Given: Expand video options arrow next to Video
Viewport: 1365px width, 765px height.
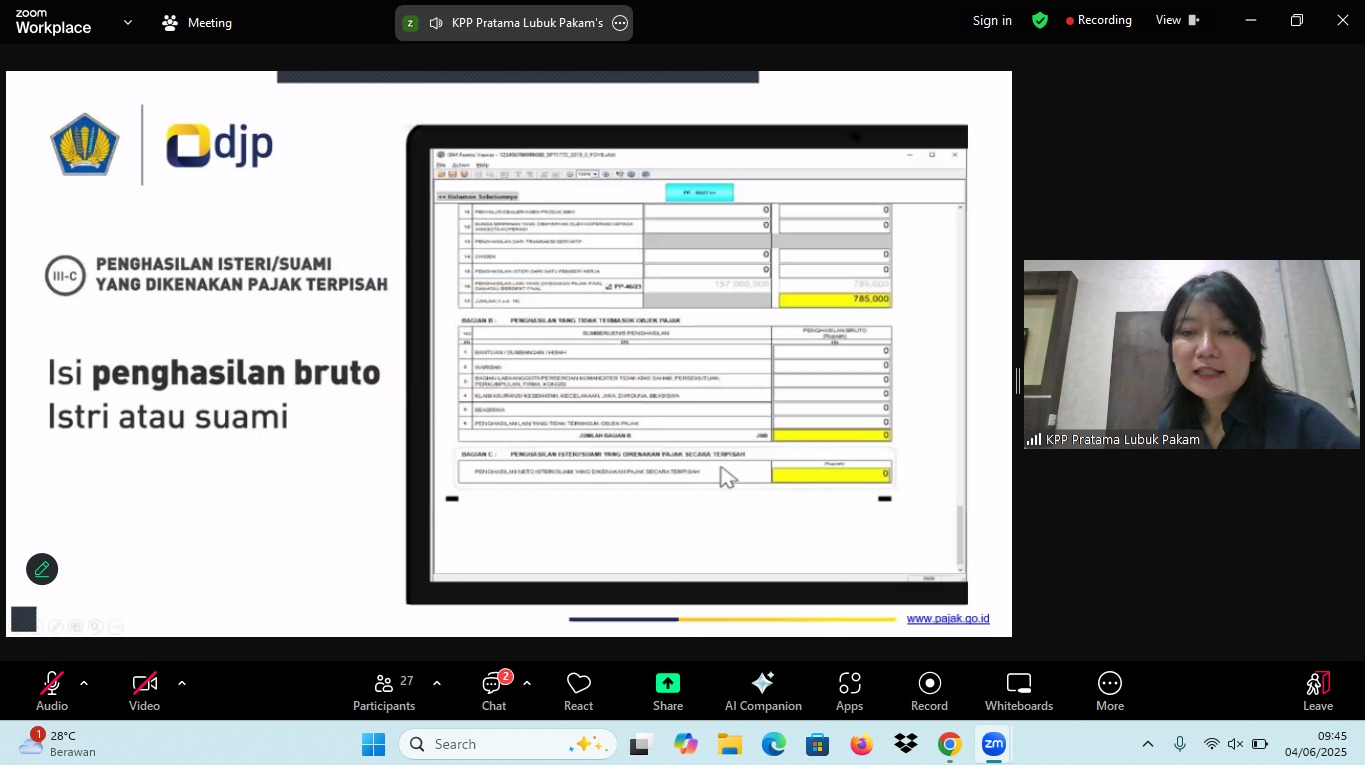Looking at the screenshot, I should pos(181,683).
